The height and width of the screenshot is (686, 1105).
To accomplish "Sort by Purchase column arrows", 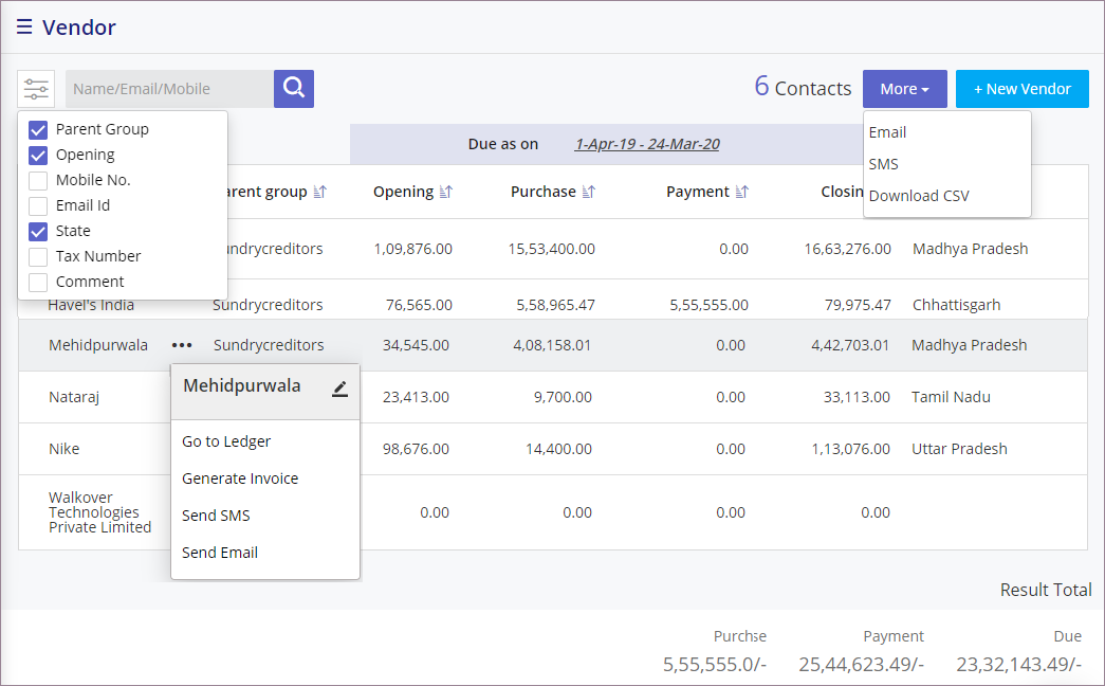I will pos(589,192).
